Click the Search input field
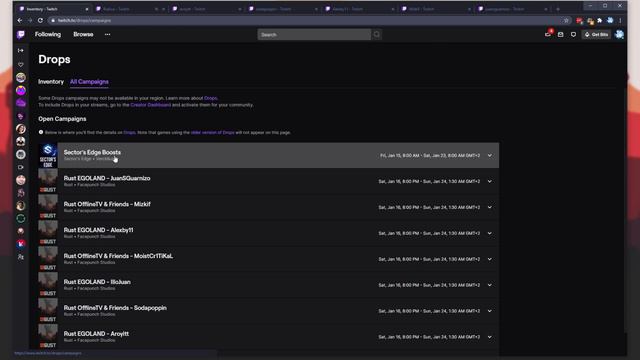640x360 pixels. (x=314, y=35)
